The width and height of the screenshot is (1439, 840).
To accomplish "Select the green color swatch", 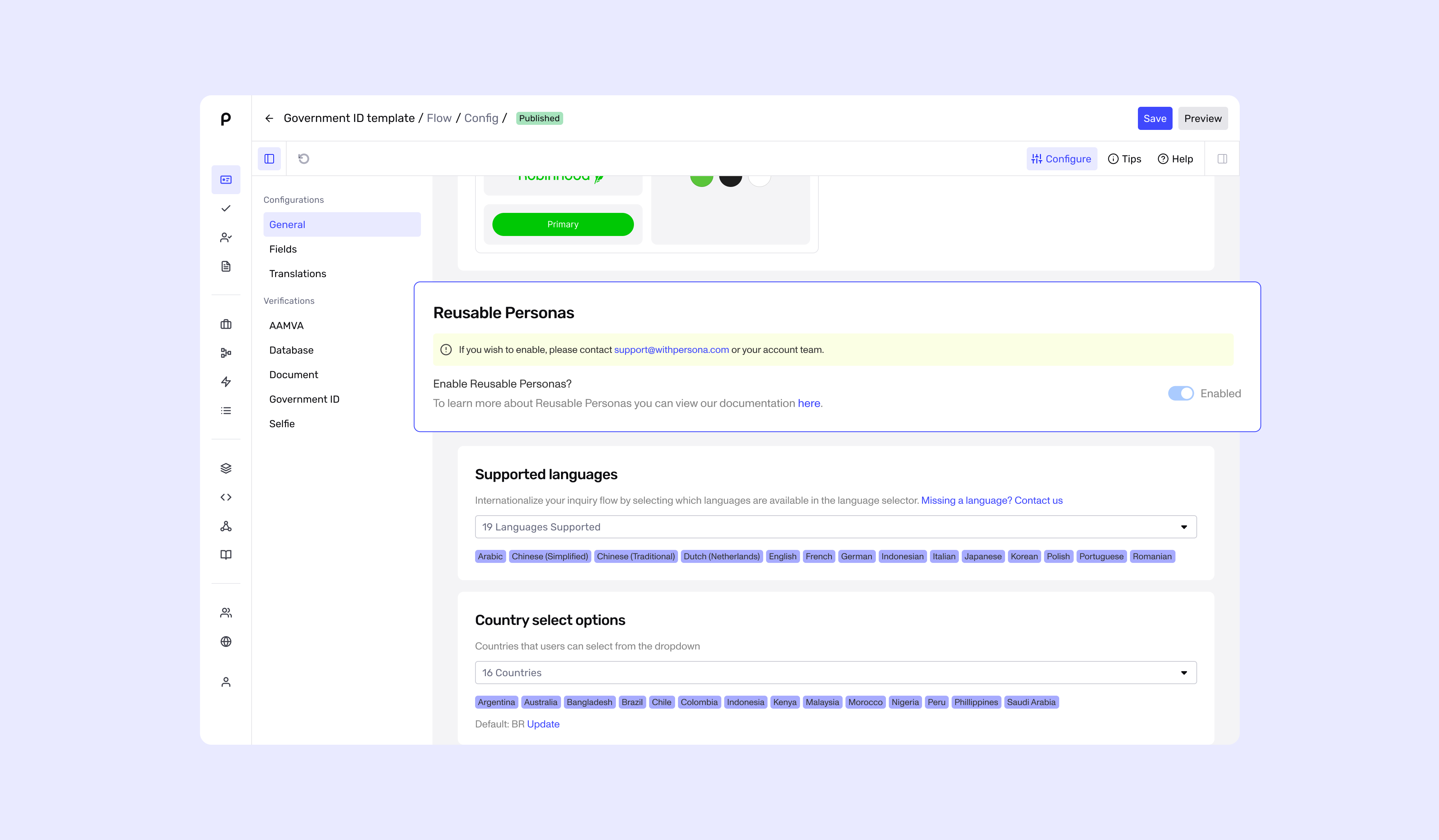I will pyautogui.click(x=701, y=180).
